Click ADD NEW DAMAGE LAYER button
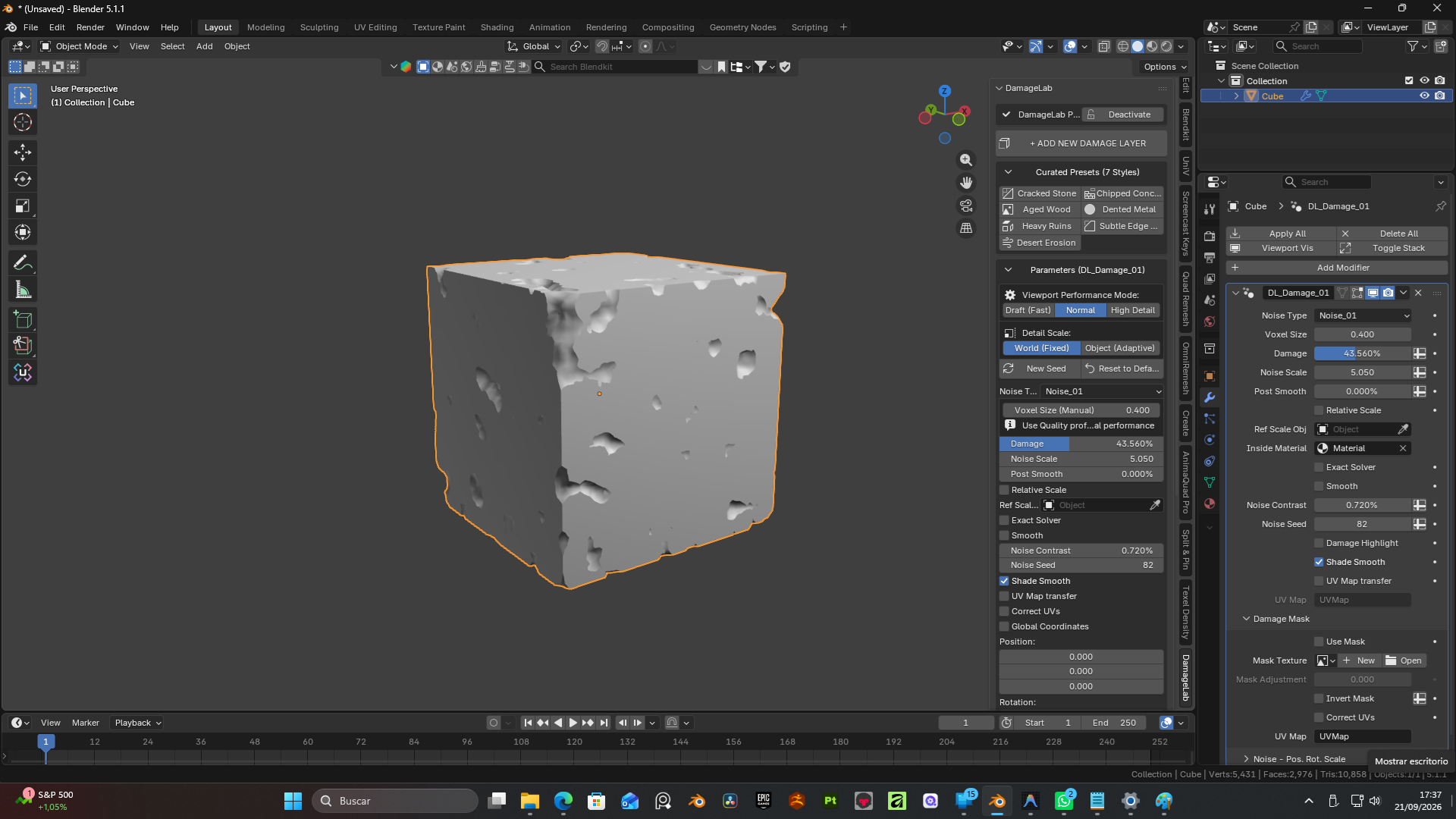Viewport: 1456px width, 819px height. point(1081,143)
